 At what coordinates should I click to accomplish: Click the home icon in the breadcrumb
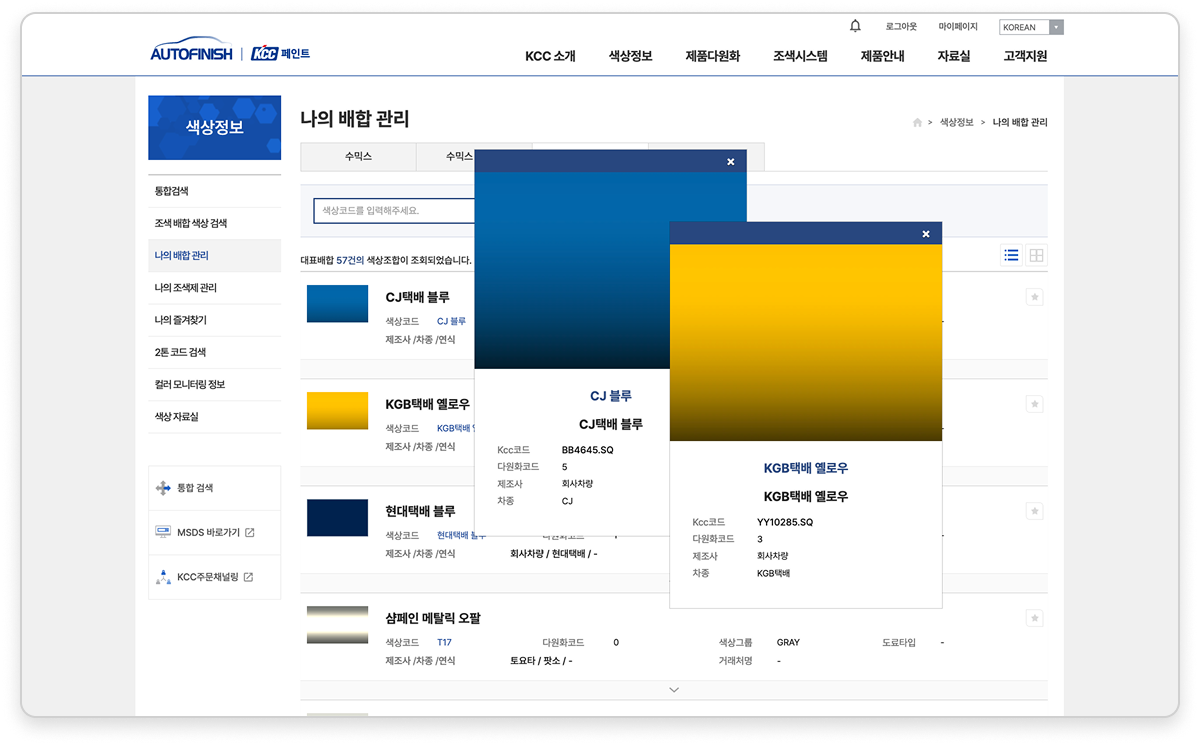tap(917, 122)
